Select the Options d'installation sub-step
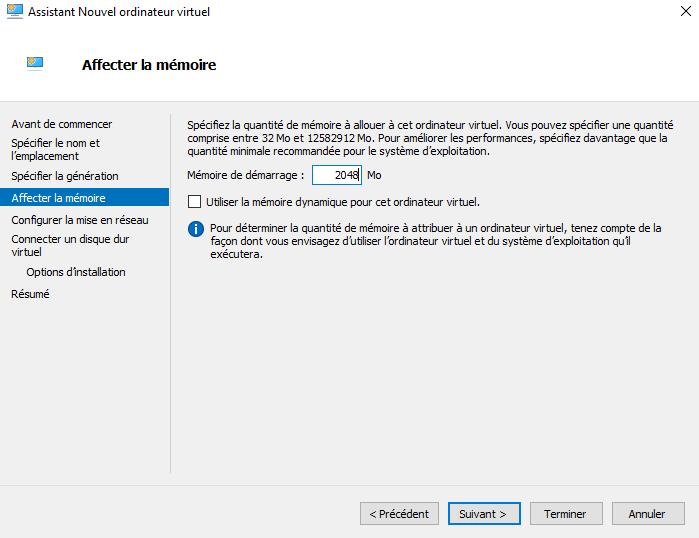The width and height of the screenshot is (699, 538). (x=76, y=272)
